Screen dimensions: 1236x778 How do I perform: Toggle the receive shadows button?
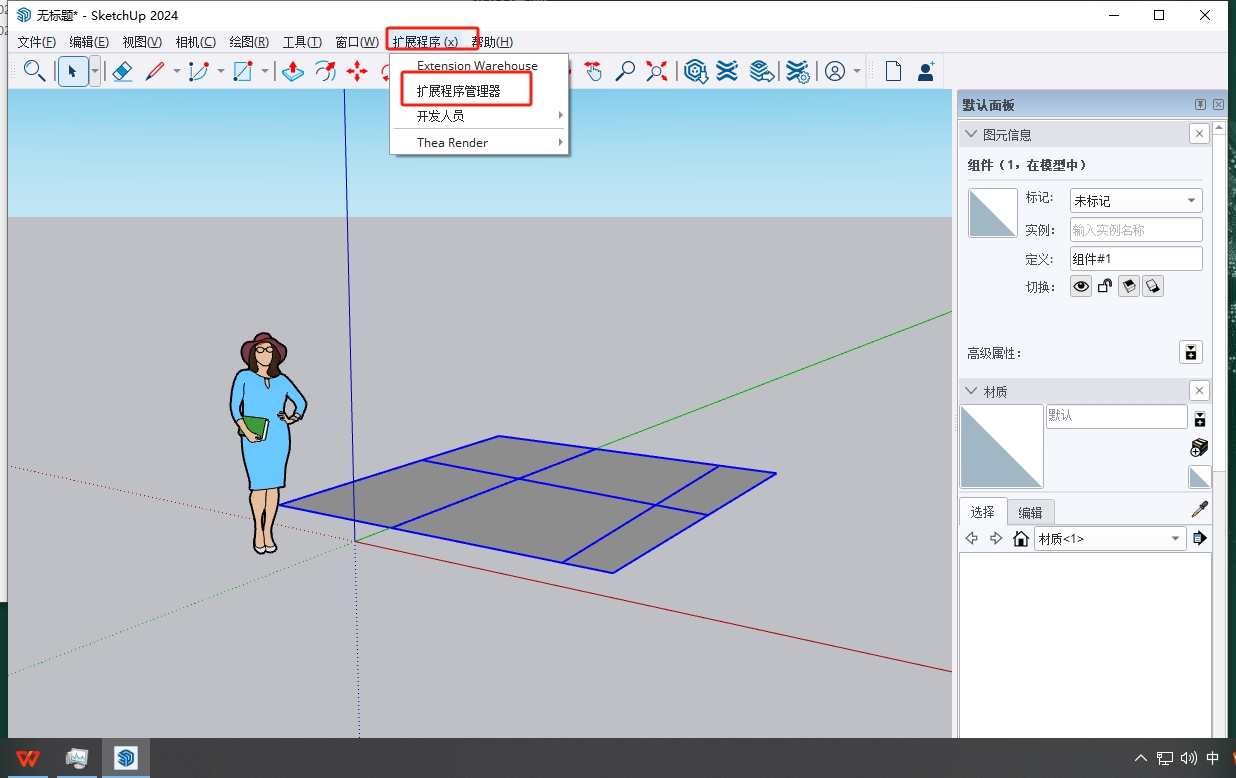point(1129,287)
